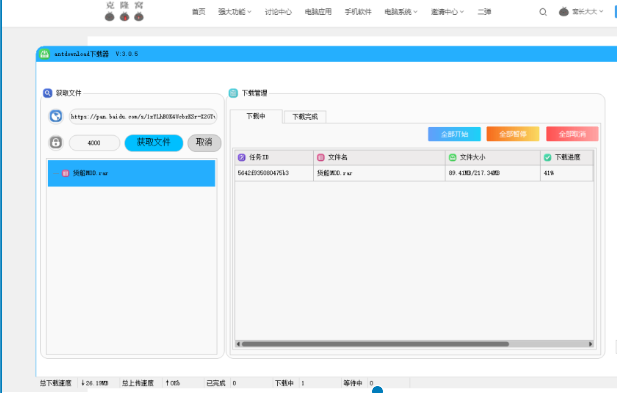Click the blue 获取文件 button
This screenshot has width=617, height=393.
(x=154, y=142)
